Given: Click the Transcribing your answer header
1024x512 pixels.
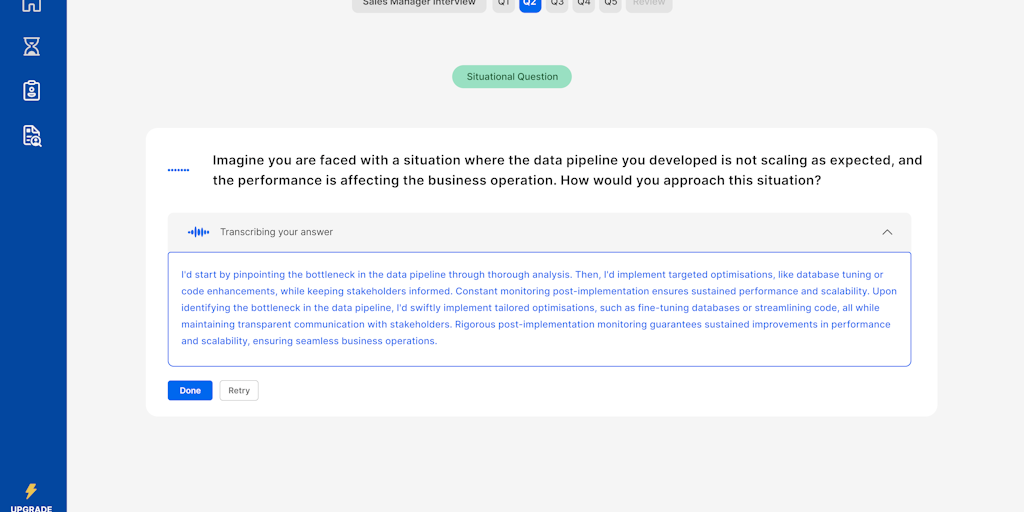Looking at the screenshot, I should (277, 232).
